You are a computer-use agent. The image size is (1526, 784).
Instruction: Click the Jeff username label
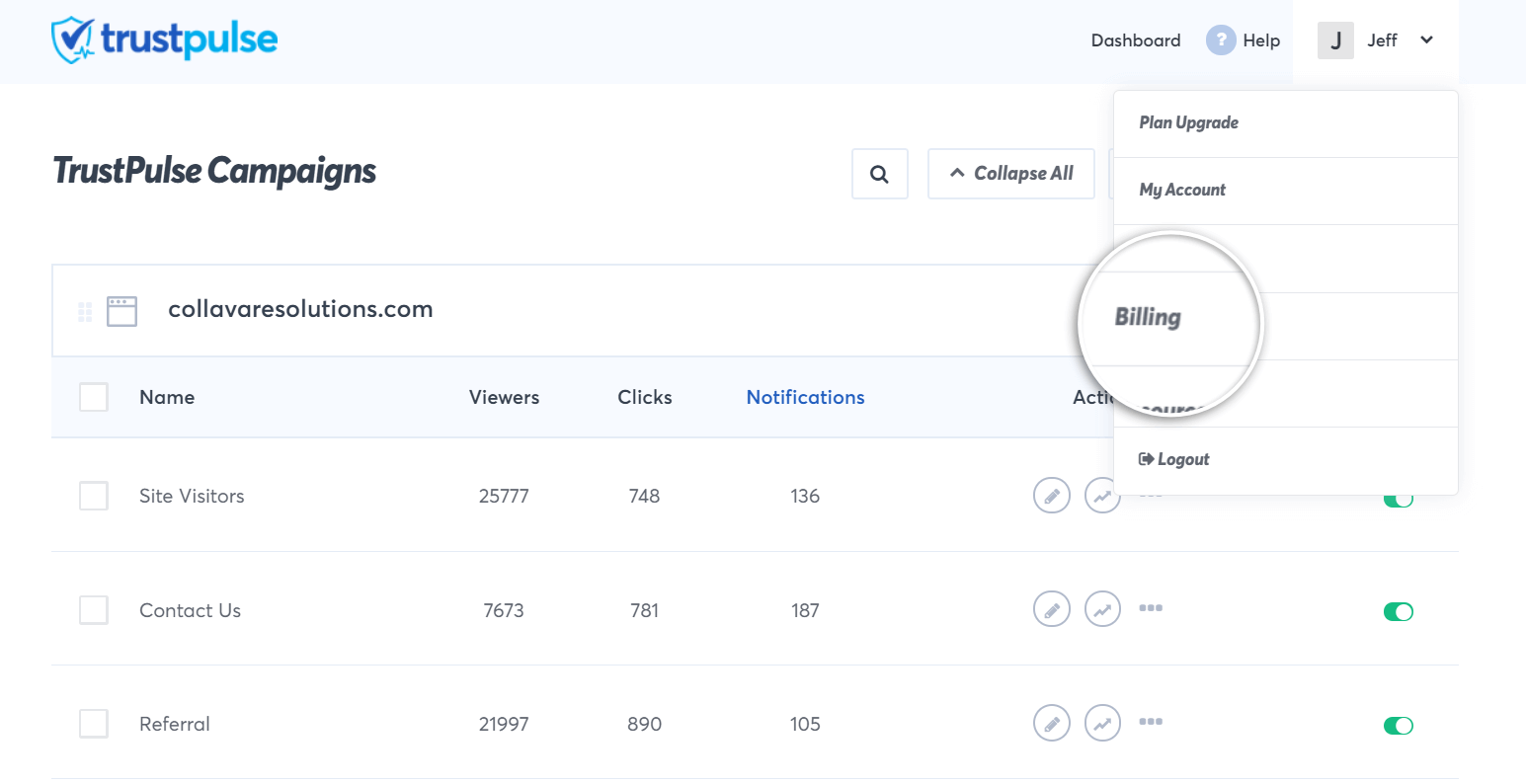(x=1382, y=40)
